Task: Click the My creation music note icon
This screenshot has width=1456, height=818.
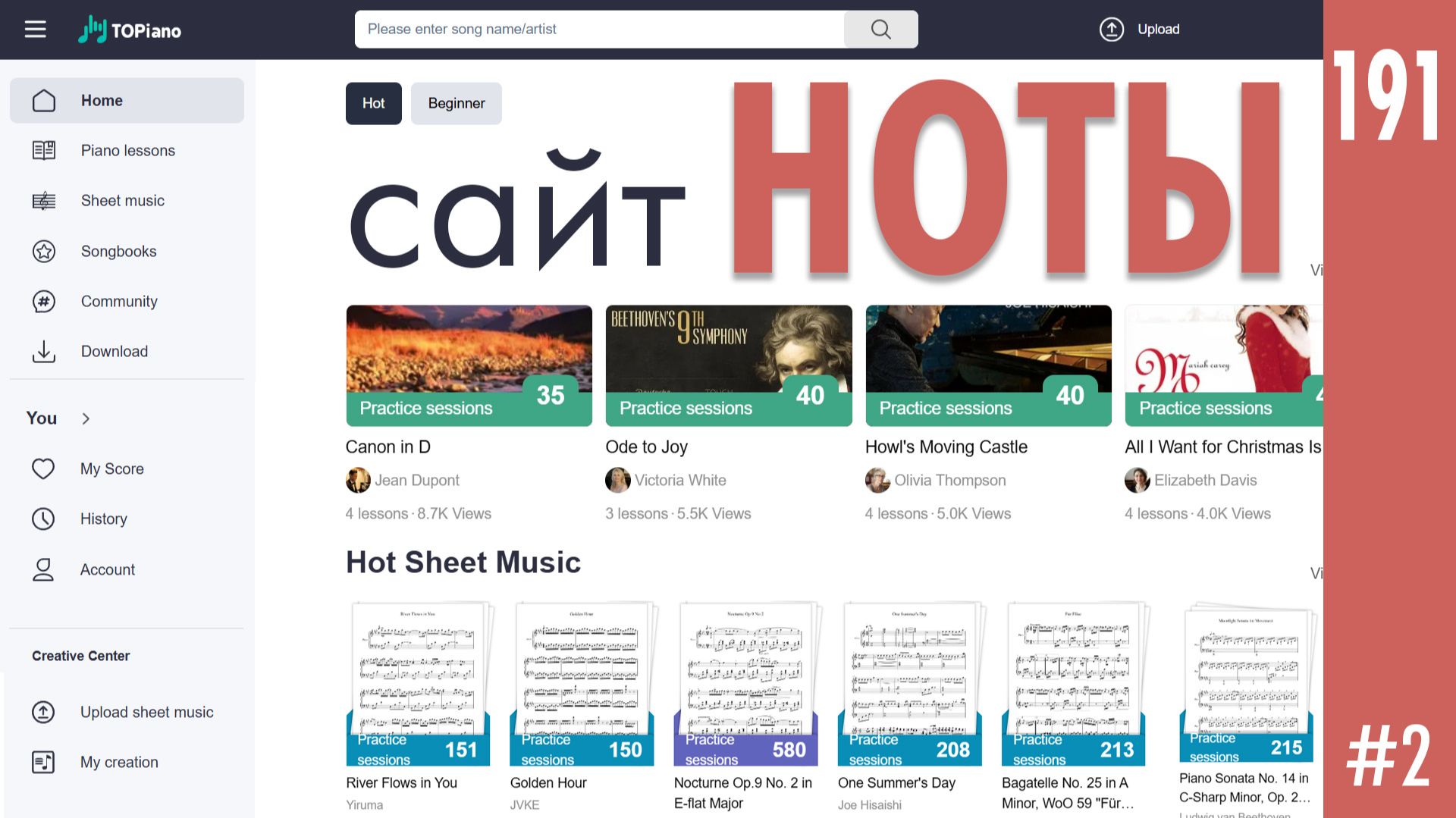Action: tap(43, 762)
